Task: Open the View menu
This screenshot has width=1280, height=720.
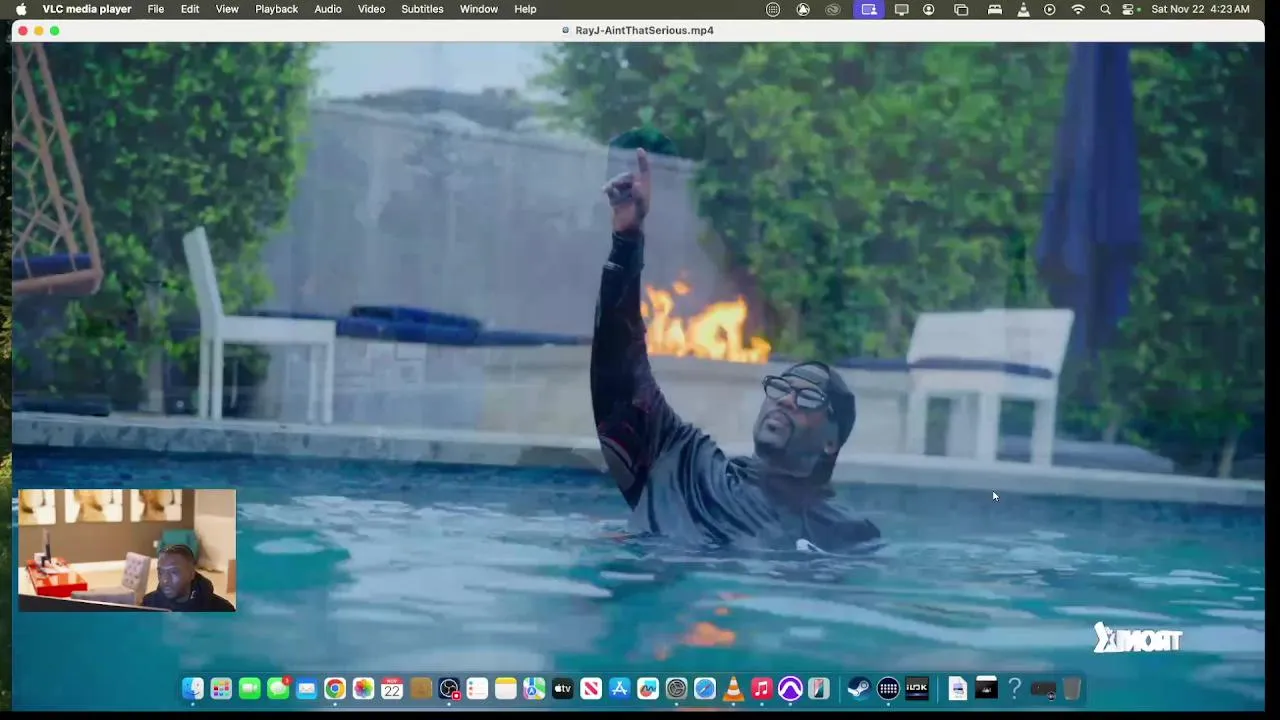Action: (x=227, y=9)
